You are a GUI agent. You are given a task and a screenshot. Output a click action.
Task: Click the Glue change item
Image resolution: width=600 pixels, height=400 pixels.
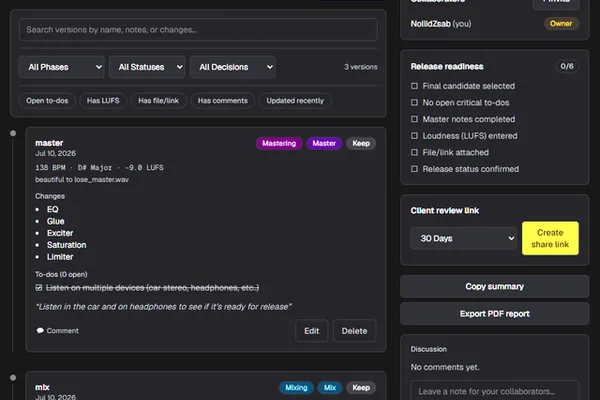[55, 221]
